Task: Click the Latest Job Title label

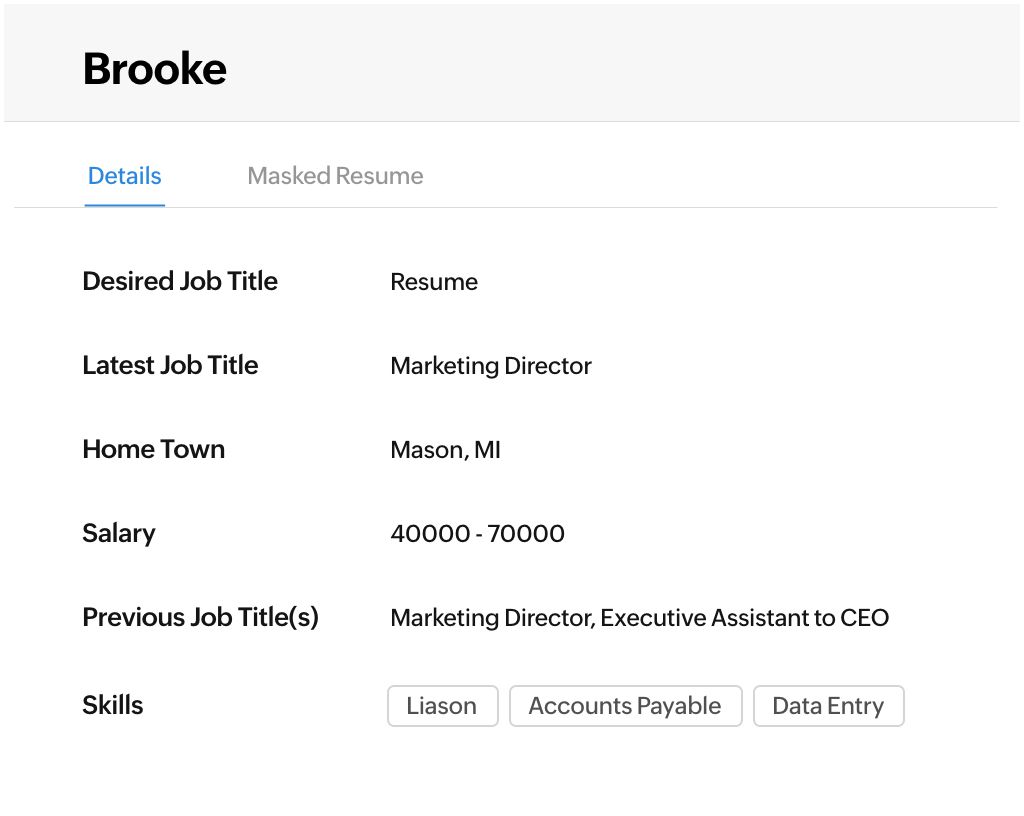Action: (170, 365)
